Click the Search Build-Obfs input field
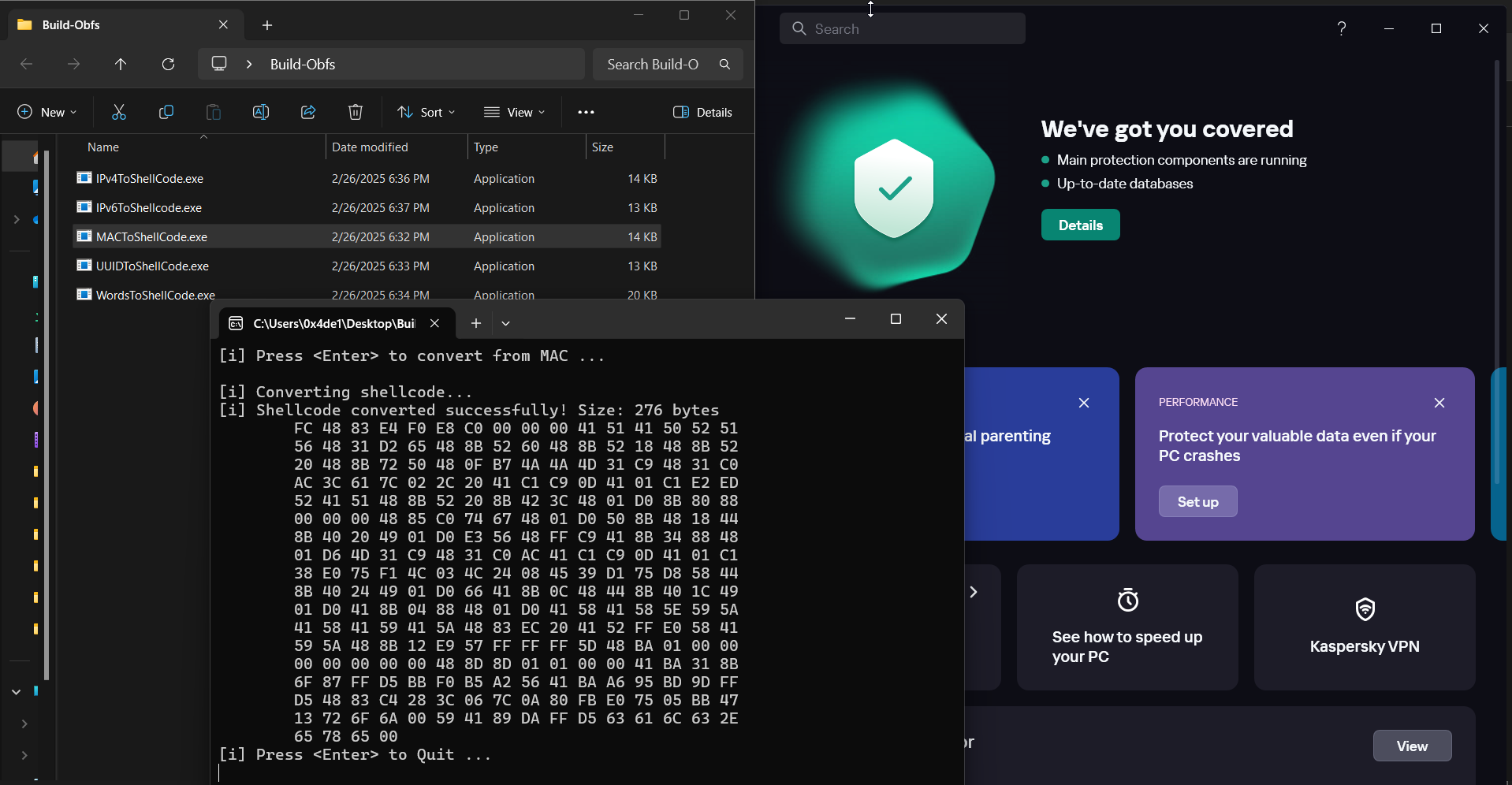Image resolution: width=1512 pixels, height=785 pixels. [x=668, y=64]
